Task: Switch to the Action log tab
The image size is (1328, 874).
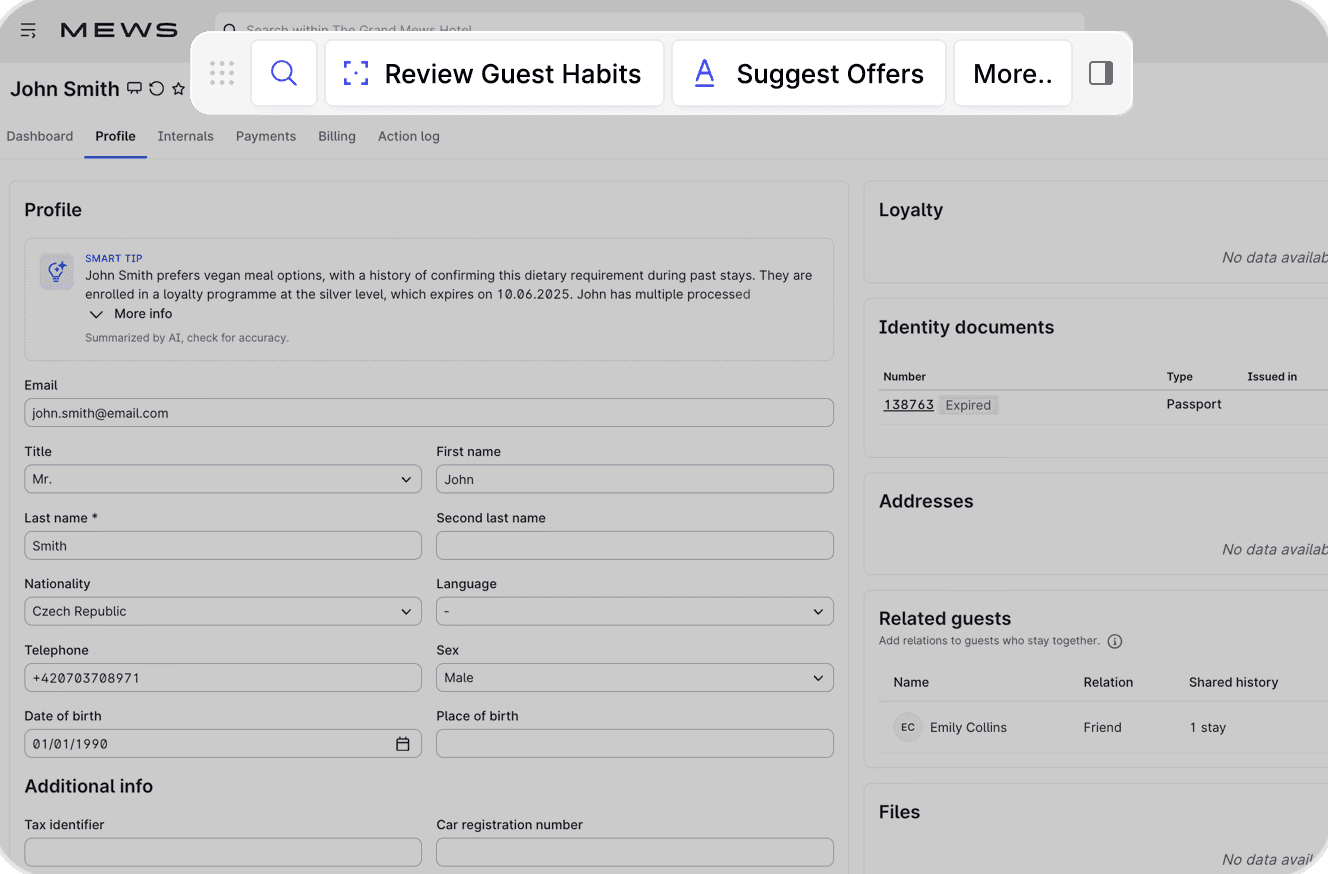Action: point(408,136)
